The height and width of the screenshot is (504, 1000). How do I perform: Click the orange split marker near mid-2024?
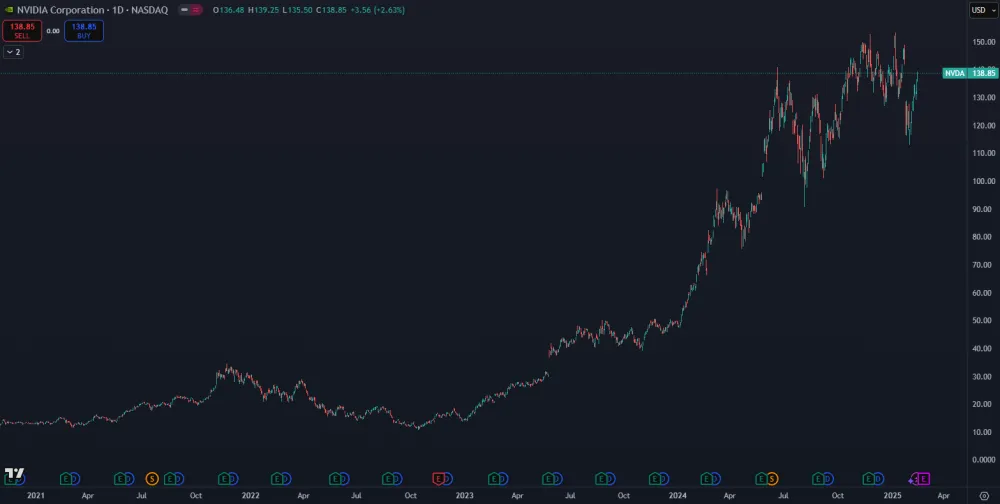click(772, 479)
